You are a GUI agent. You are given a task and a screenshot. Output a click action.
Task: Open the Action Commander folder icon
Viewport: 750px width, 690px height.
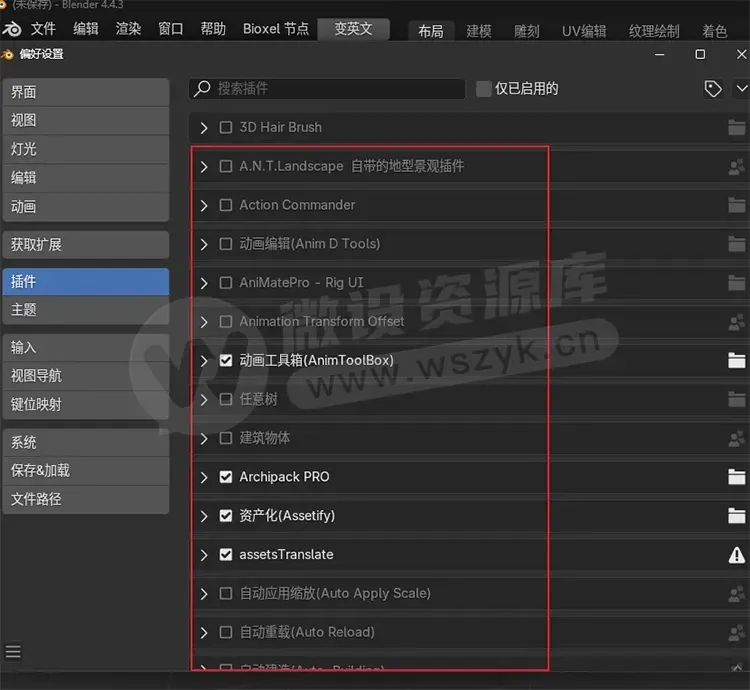click(736, 205)
